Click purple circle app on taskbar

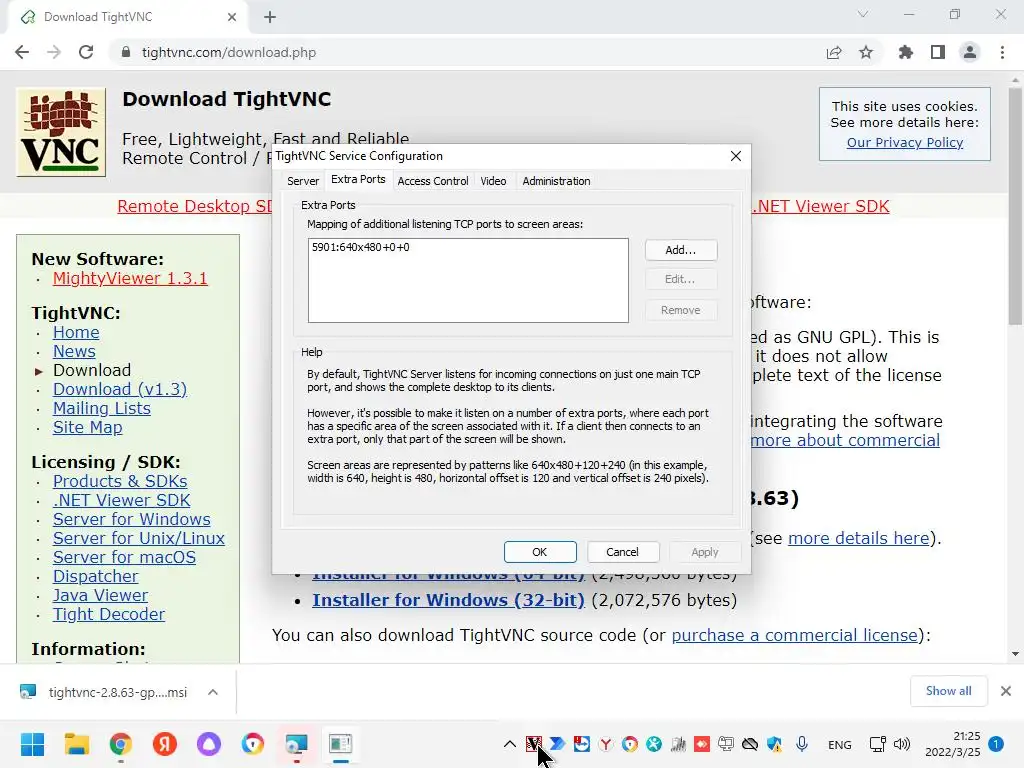209,744
